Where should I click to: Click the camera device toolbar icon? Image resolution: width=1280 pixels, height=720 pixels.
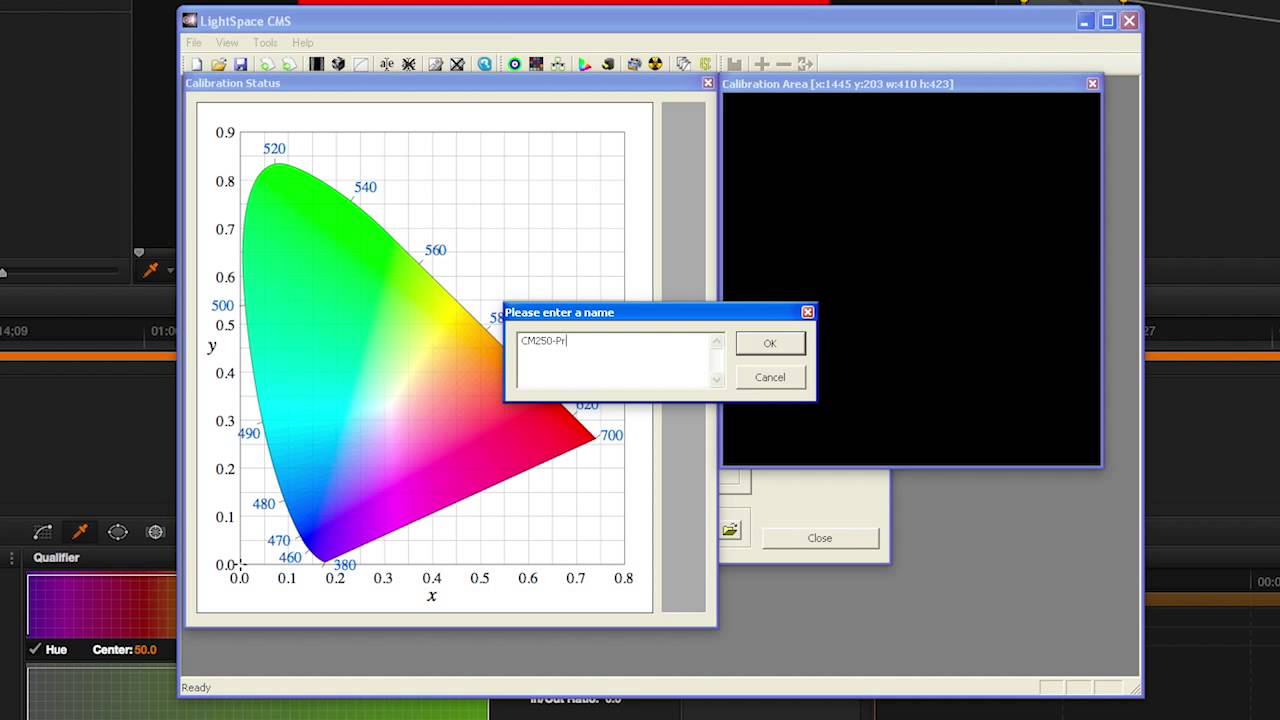pyautogui.click(x=633, y=64)
